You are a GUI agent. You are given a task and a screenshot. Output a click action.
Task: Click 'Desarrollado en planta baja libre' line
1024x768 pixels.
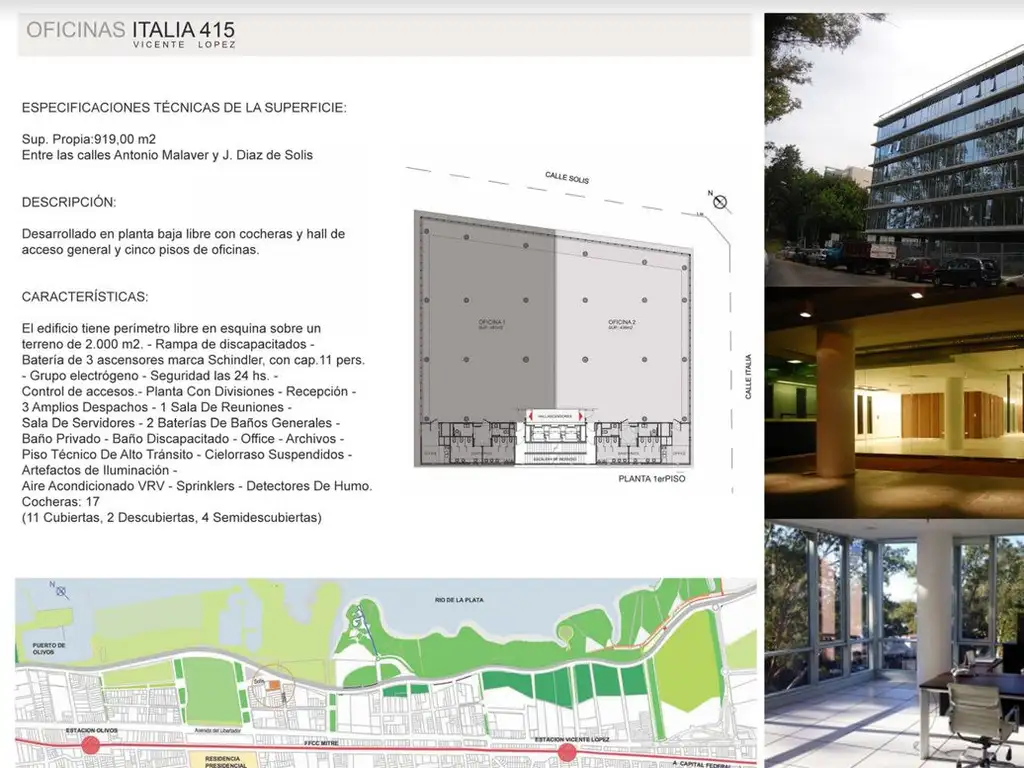pos(184,234)
